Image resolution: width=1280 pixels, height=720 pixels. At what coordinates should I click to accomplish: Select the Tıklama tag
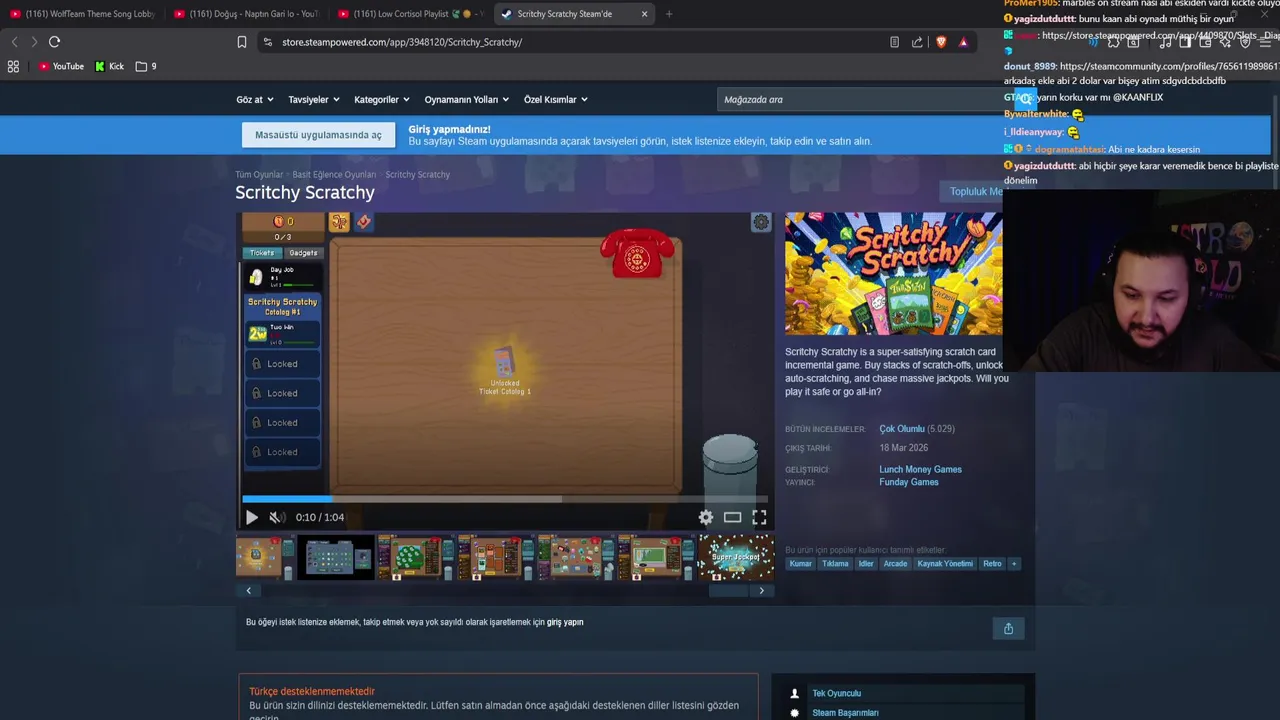point(835,564)
